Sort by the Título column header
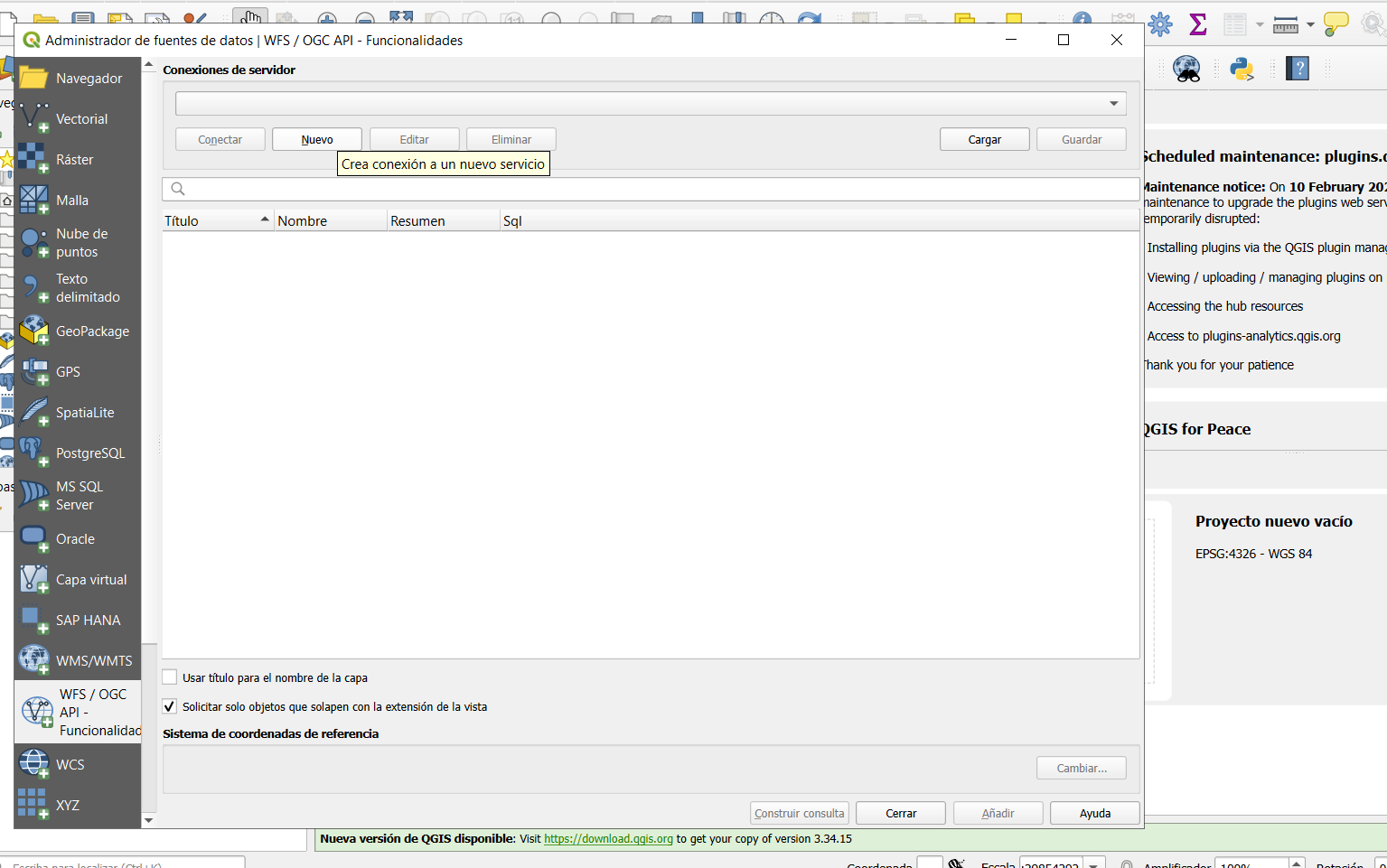1387x868 pixels. (x=218, y=220)
